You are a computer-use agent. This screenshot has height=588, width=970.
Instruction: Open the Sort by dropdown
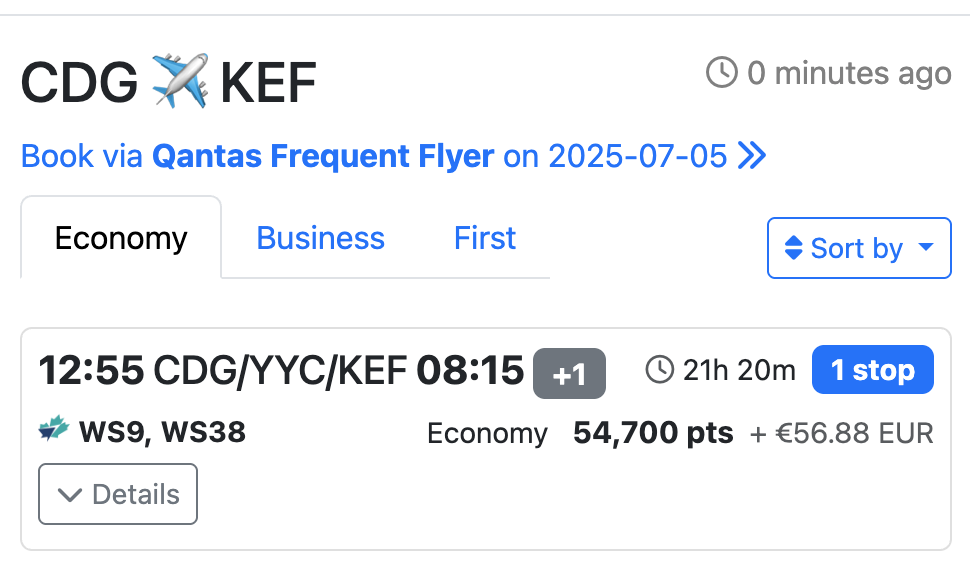[x=859, y=248]
